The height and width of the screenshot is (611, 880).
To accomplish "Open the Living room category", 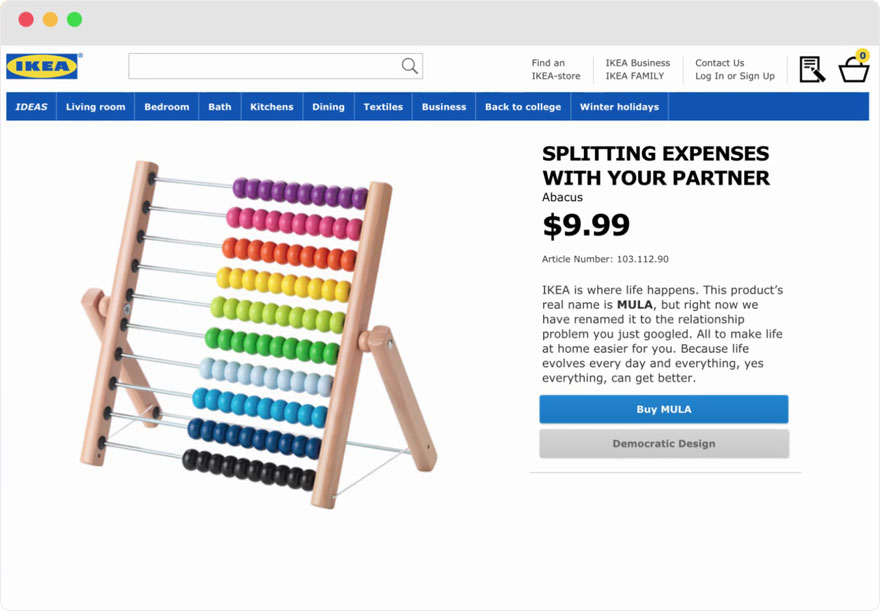I will click(x=95, y=106).
